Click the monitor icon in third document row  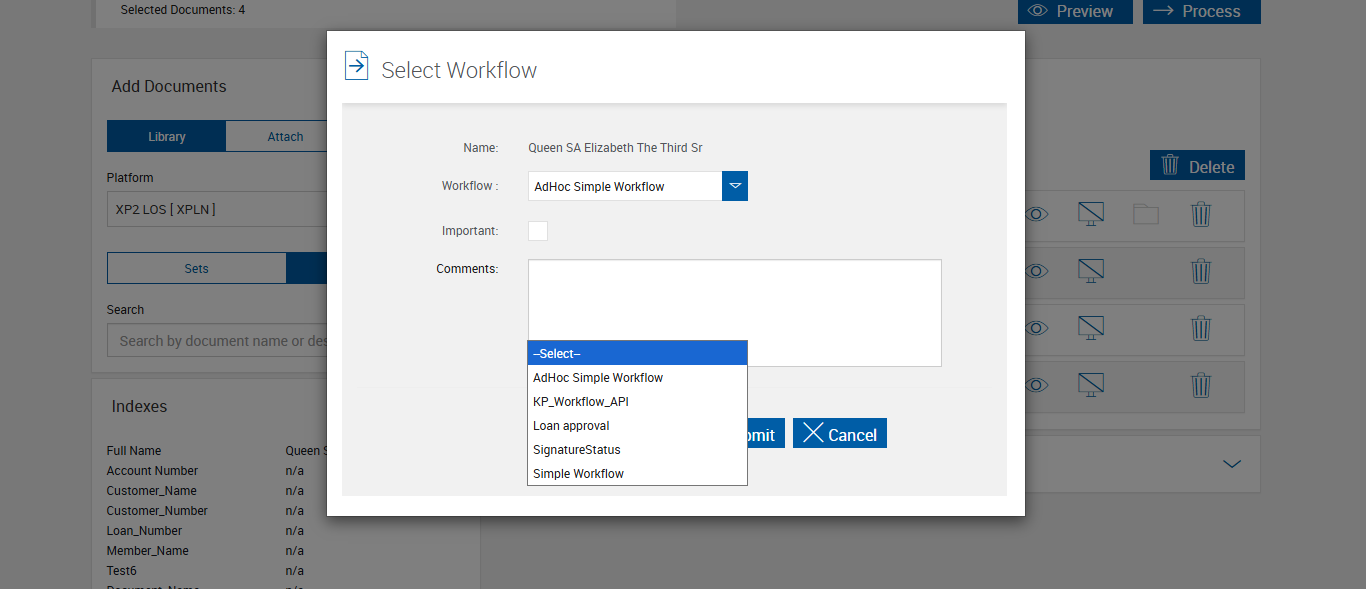[x=1091, y=328]
